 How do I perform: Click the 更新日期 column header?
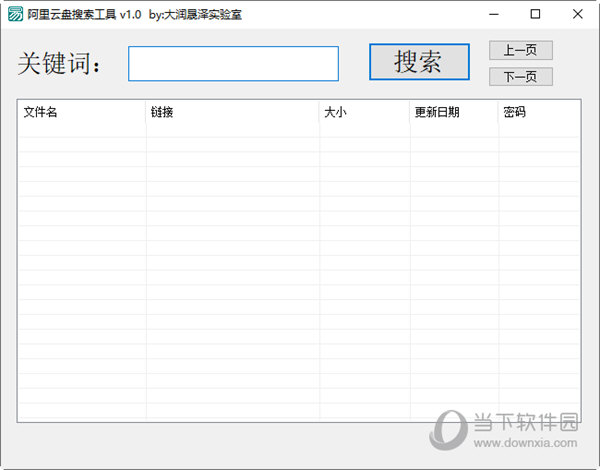pyautogui.click(x=454, y=112)
